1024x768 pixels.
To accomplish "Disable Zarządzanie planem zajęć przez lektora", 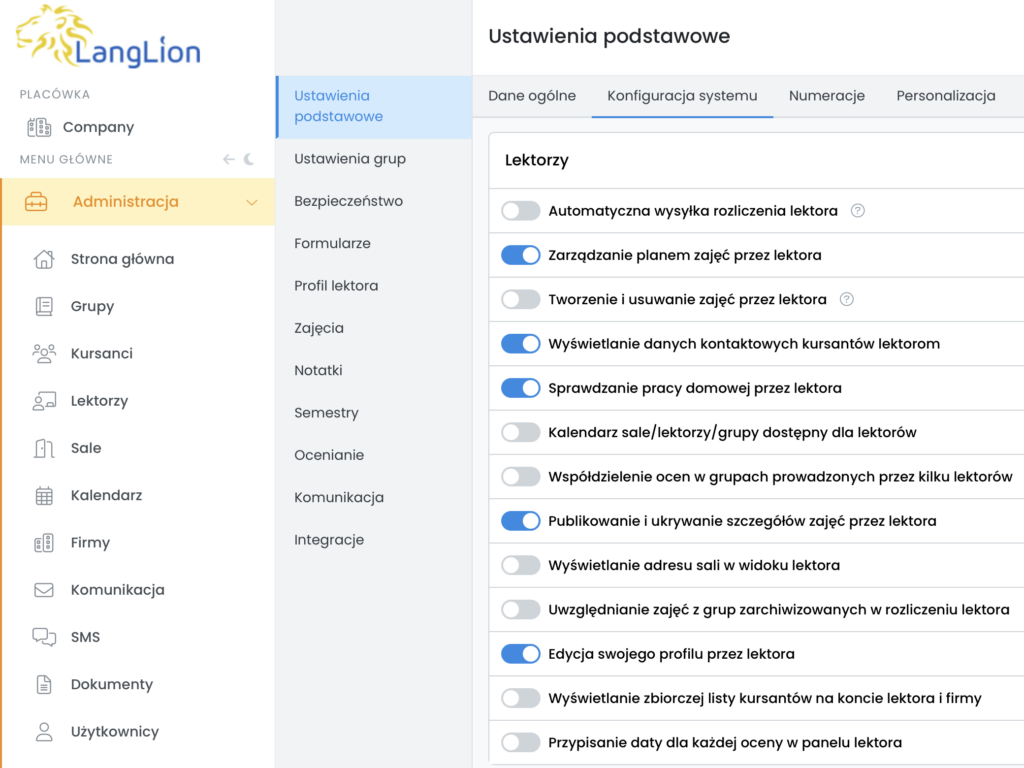I will click(520, 255).
